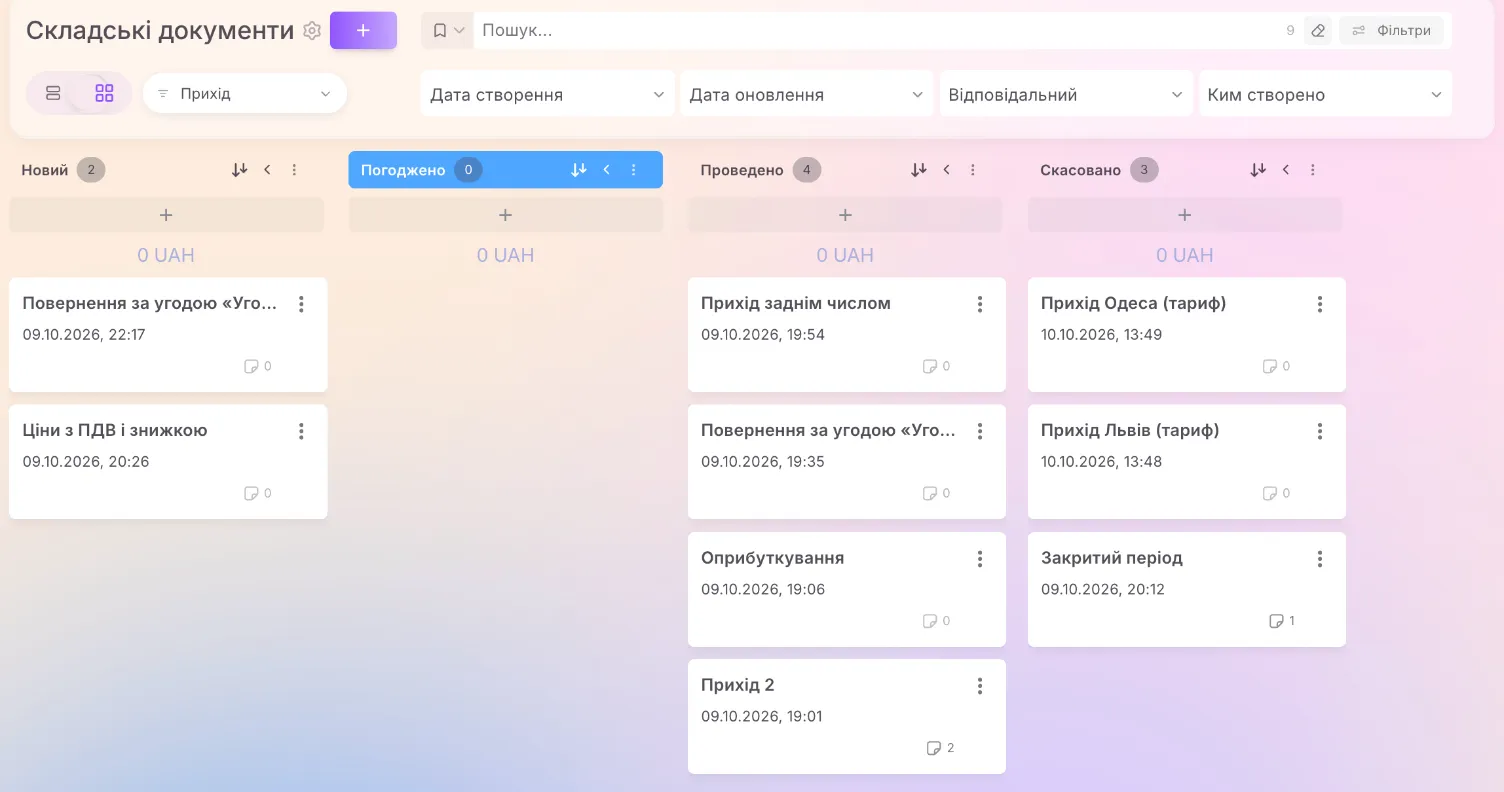1504x792 pixels.
Task: Open menu for Закритий період card
Action: point(1320,559)
